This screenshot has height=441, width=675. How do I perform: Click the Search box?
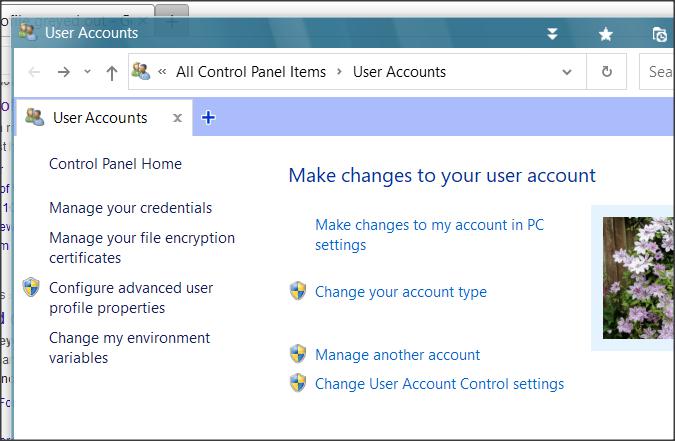click(x=657, y=71)
